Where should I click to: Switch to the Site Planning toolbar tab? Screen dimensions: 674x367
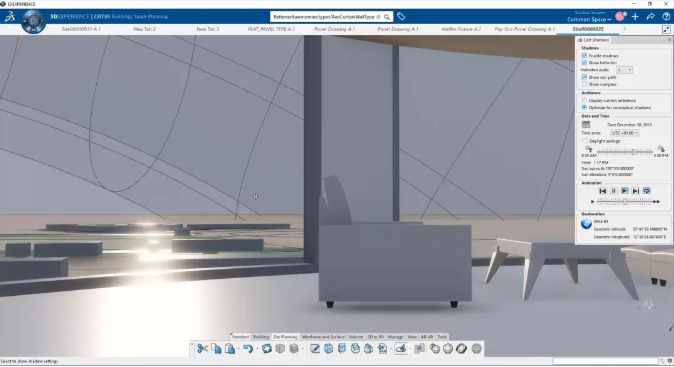[x=285, y=337]
